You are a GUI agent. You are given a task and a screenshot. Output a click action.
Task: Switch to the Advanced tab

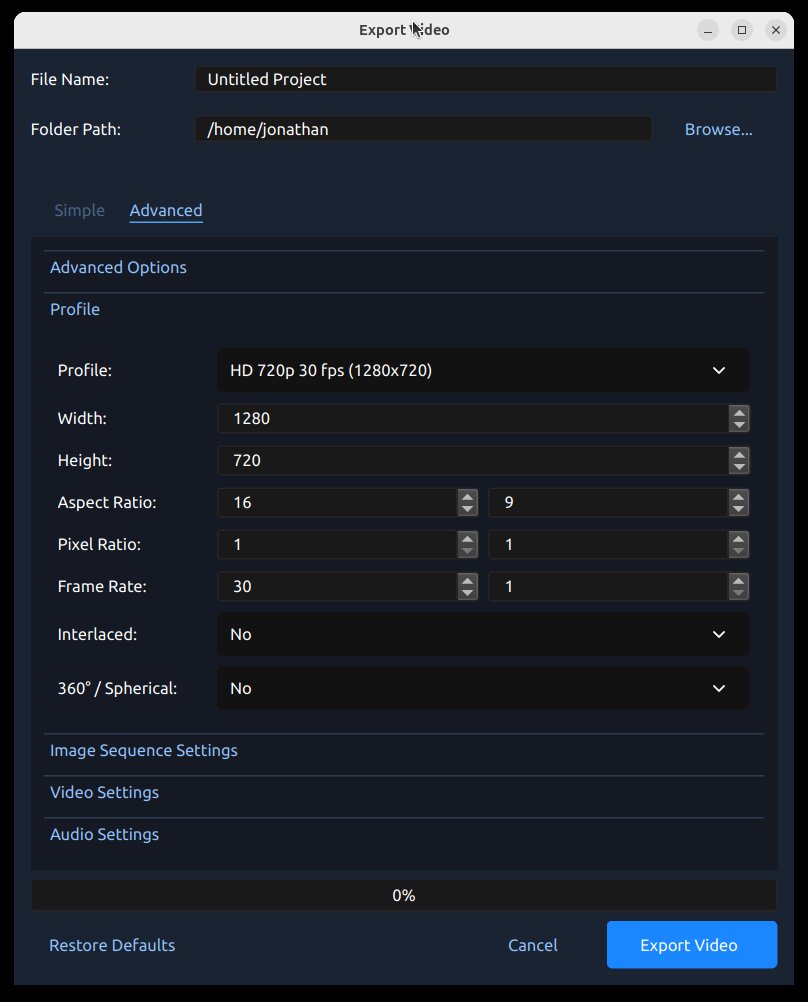point(165,210)
